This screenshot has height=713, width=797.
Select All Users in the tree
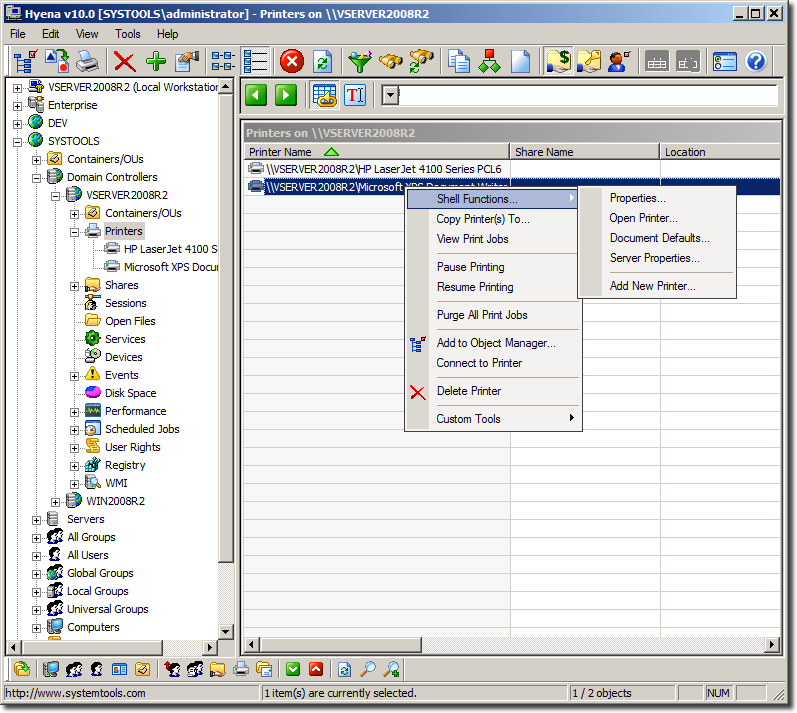87,555
